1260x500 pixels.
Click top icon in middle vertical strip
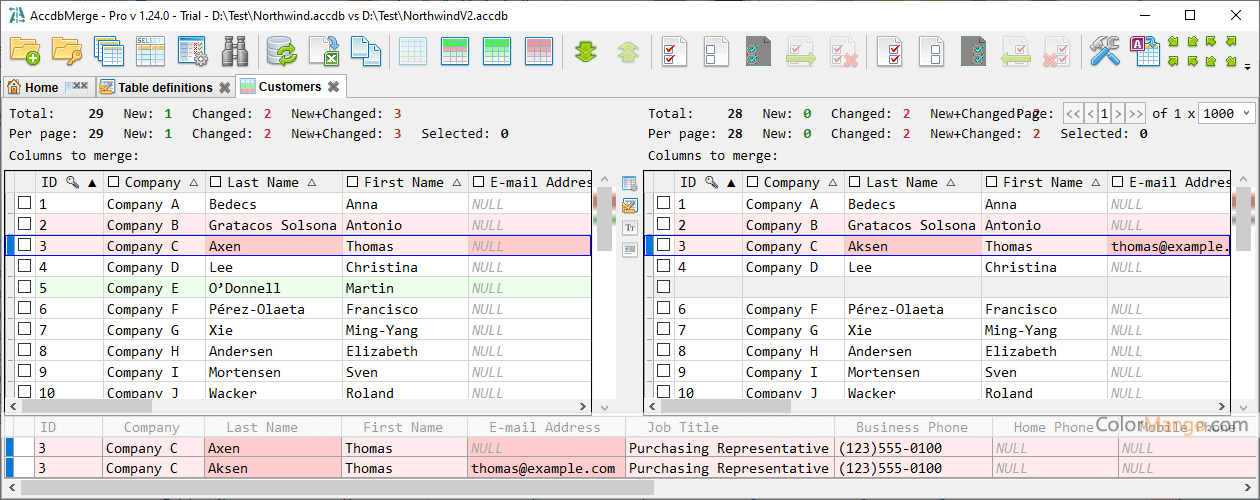tap(630, 184)
